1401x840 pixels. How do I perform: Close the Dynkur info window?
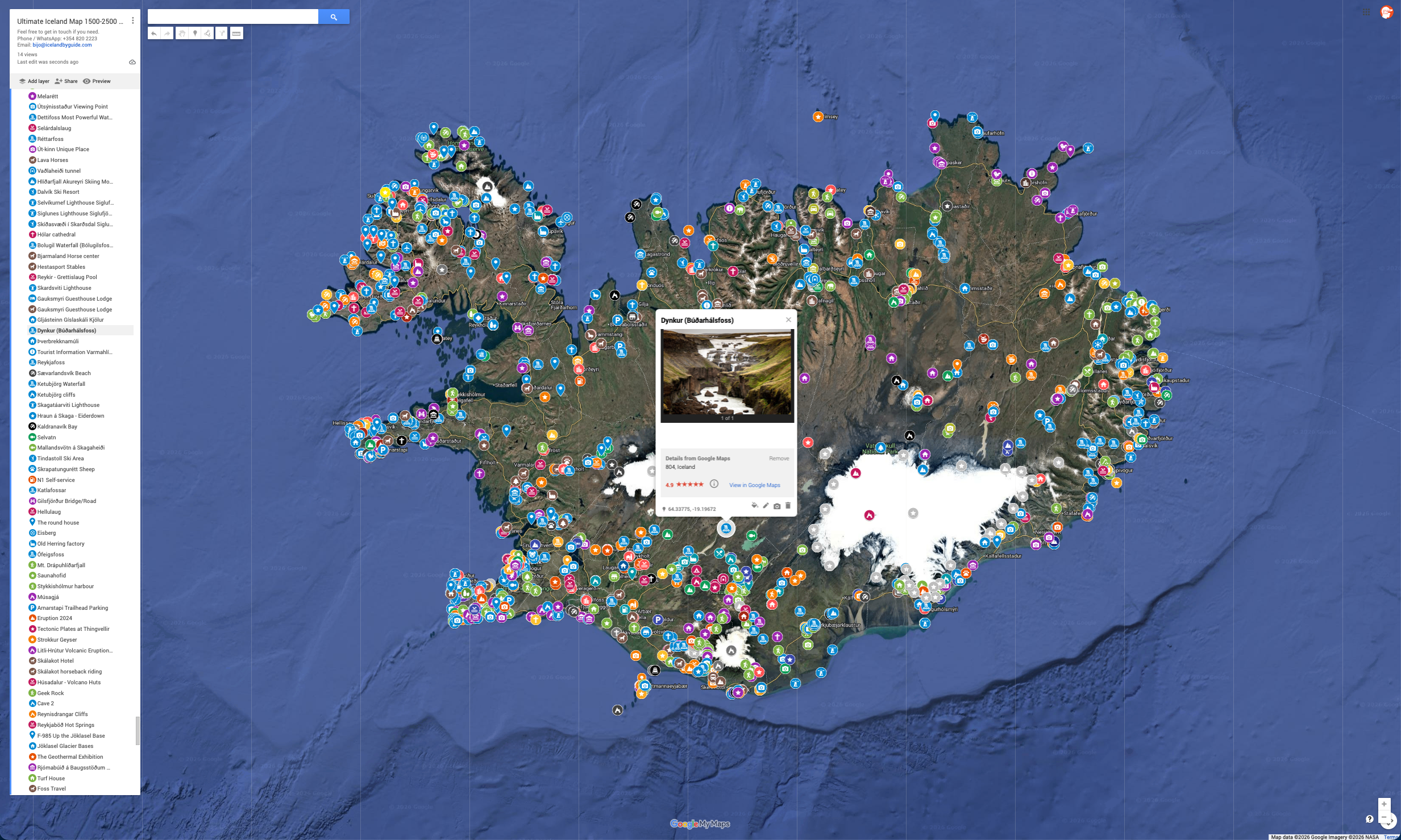click(x=788, y=319)
